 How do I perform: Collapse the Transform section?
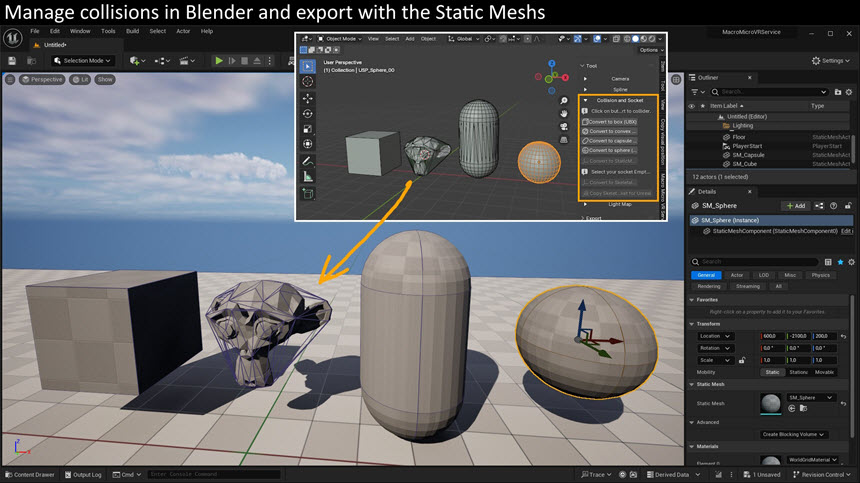692,324
